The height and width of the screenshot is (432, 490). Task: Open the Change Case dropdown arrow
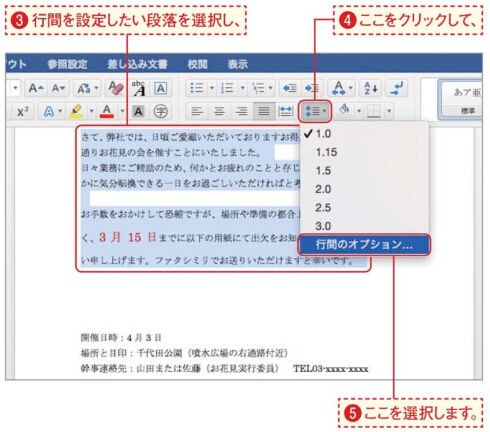tap(96, 88)
